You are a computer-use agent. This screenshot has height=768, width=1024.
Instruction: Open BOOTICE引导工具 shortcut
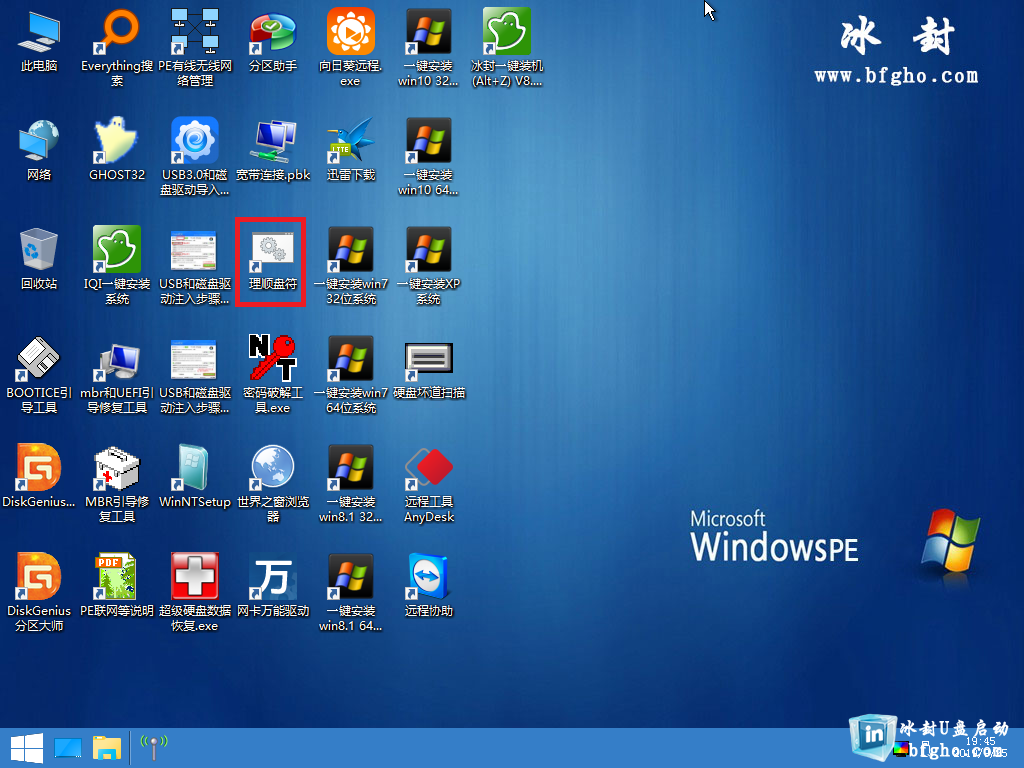(39, 374)
